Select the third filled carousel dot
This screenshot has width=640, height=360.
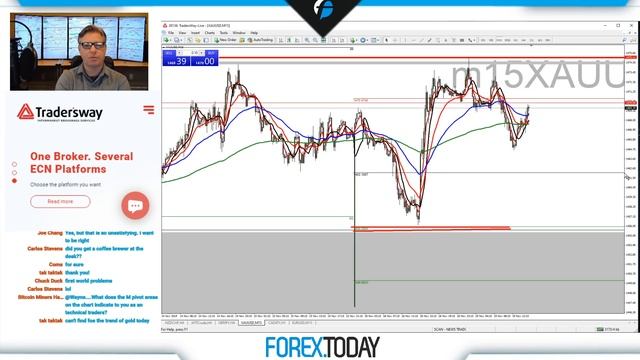pyautogui.click(x=14, y=180)
